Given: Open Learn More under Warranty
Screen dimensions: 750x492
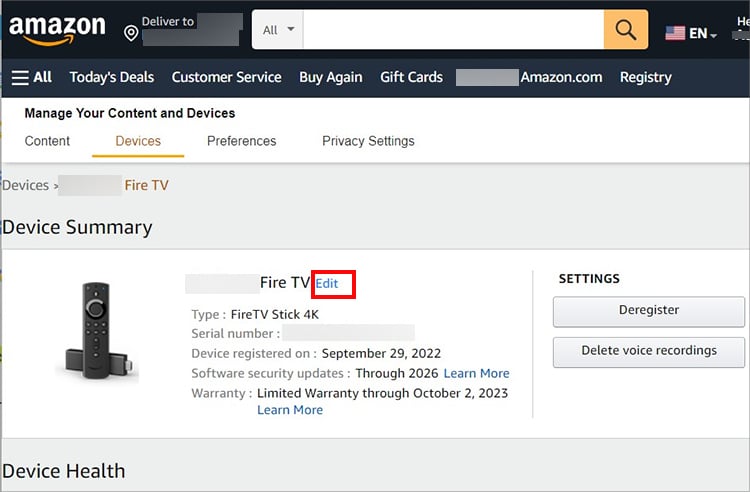Looking at the screenshot, I should tap(290, 410).
